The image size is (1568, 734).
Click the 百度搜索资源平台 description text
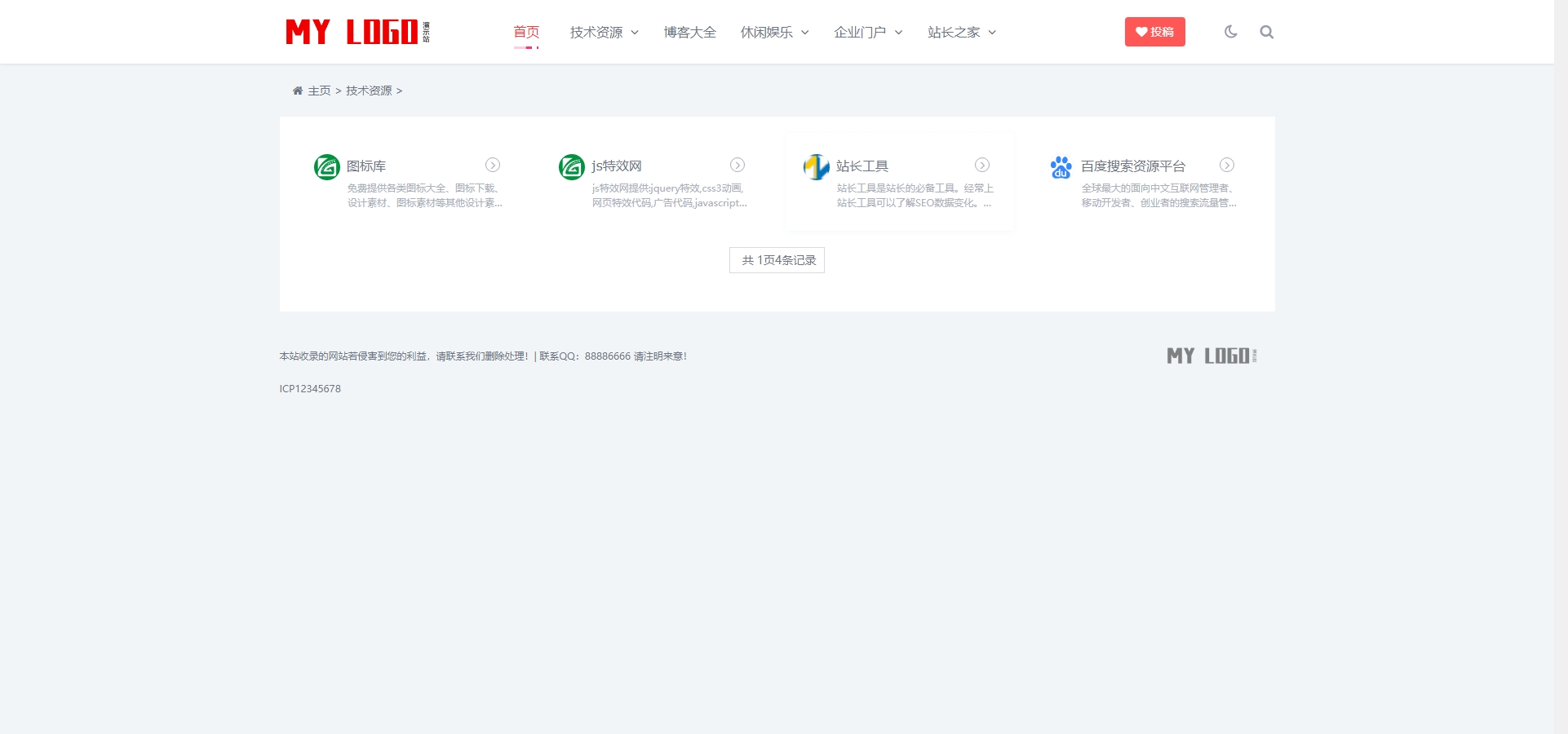coord(1159,196)
